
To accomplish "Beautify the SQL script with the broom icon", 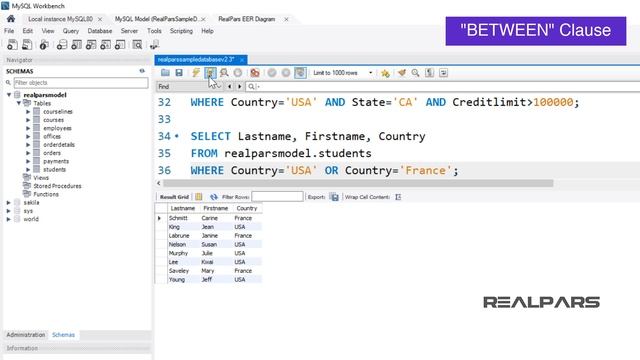I will 402,73.
